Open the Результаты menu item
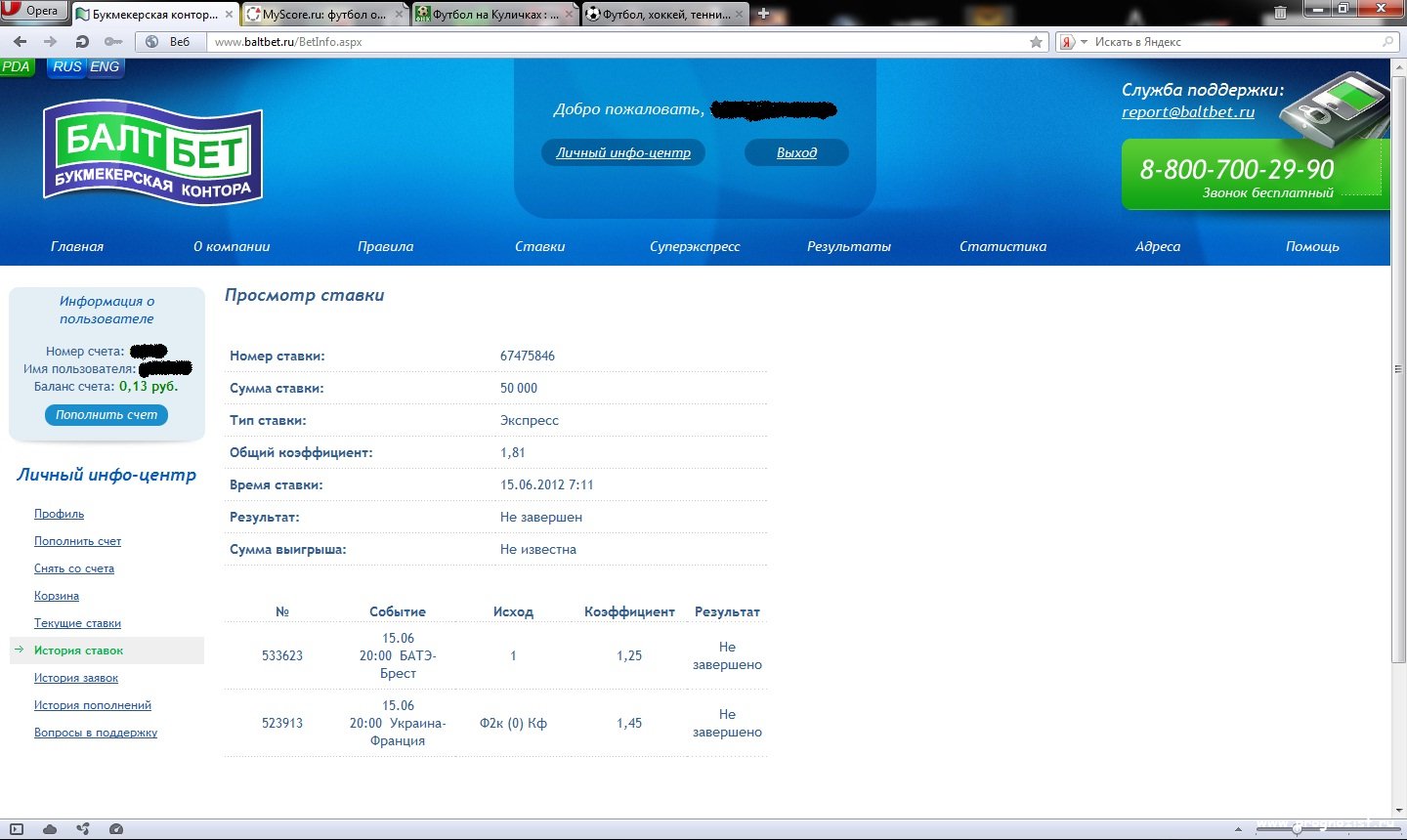Screen dimensions: 1407x840 (x=848, y=246)
